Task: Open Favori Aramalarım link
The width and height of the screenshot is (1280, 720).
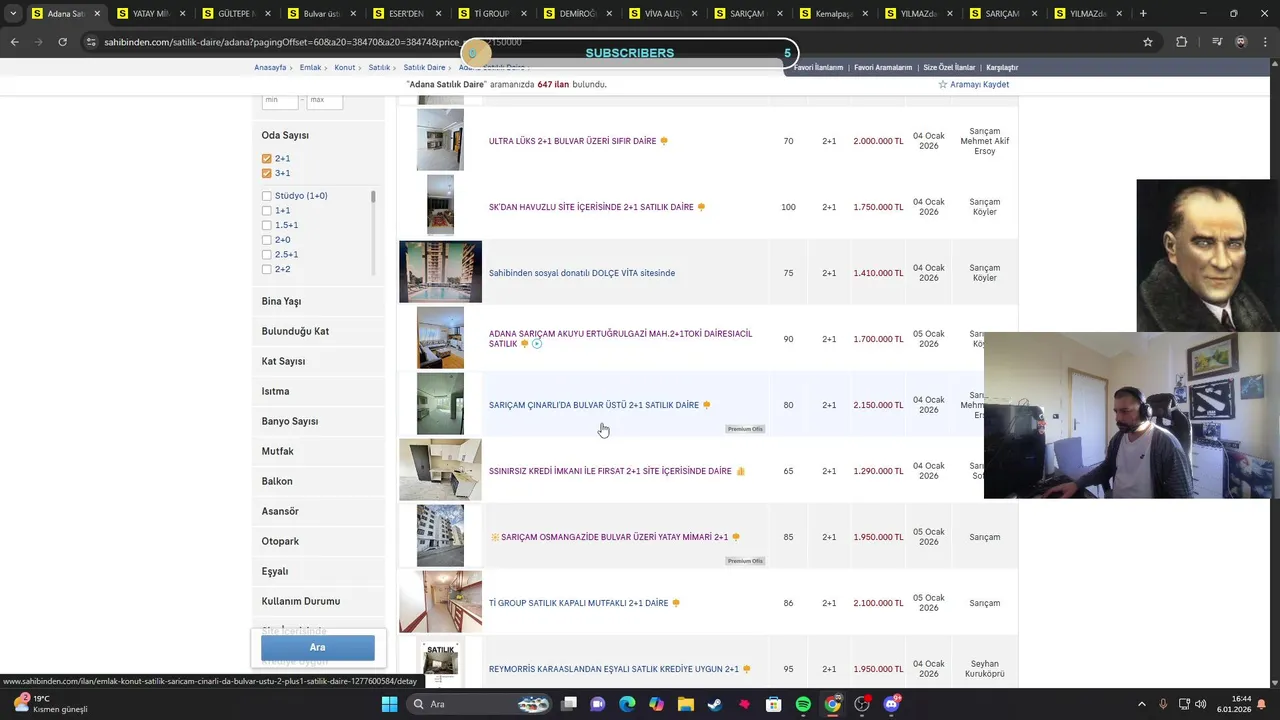Action: [883, 68]
